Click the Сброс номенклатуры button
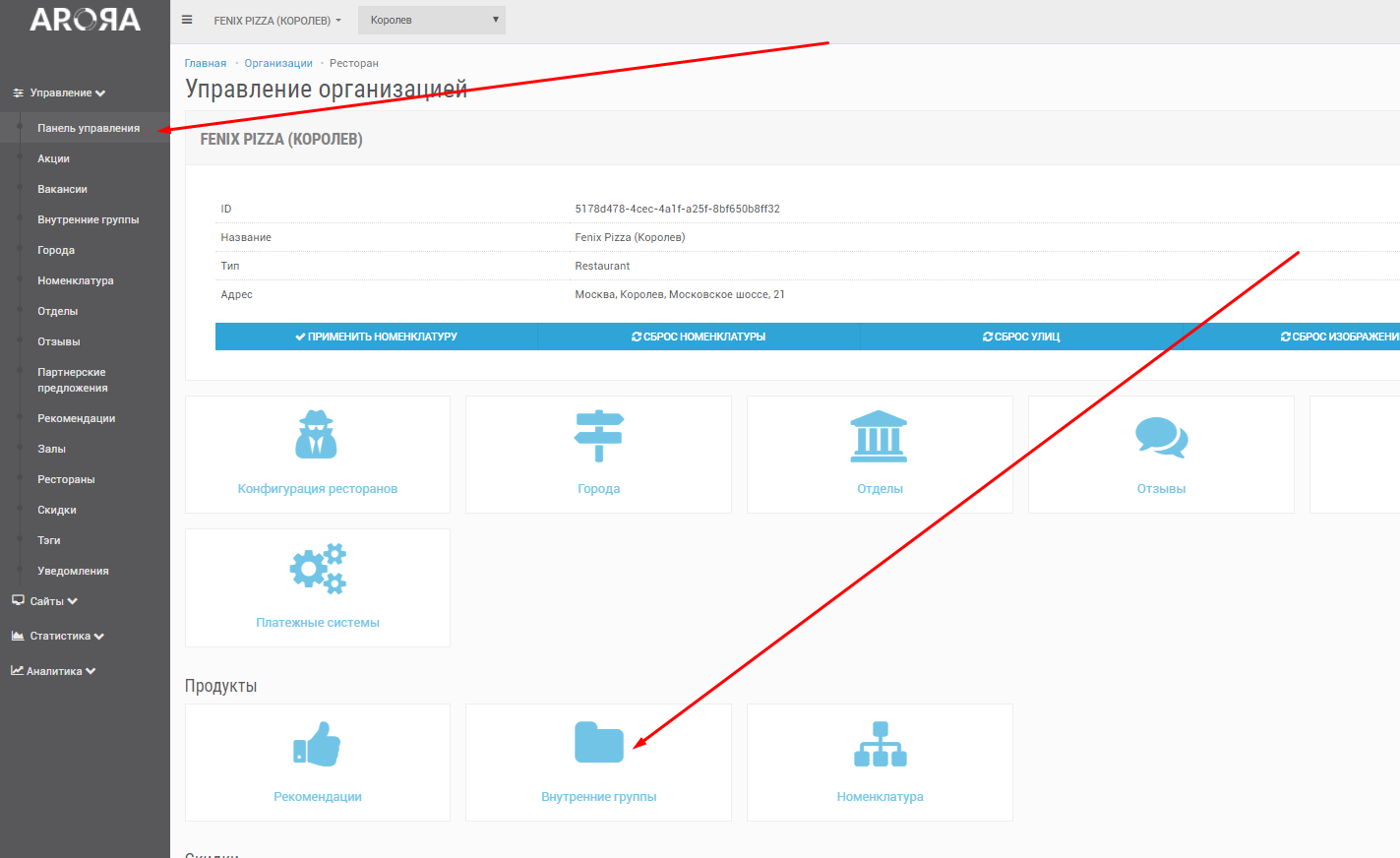The image size is (1400, 858). (x=699, y=337)
